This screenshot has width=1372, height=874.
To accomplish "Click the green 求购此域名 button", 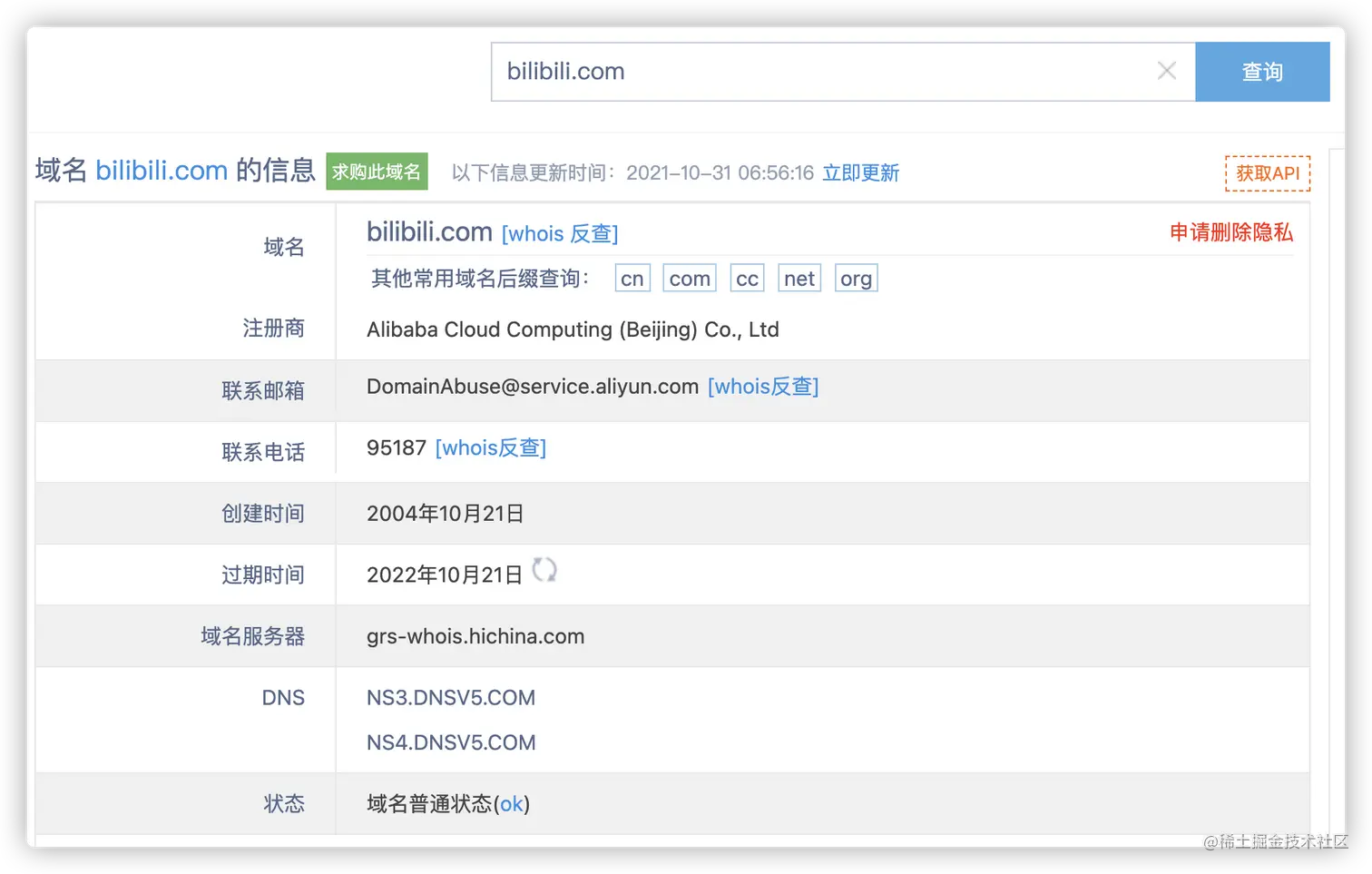I will point(377,172).
